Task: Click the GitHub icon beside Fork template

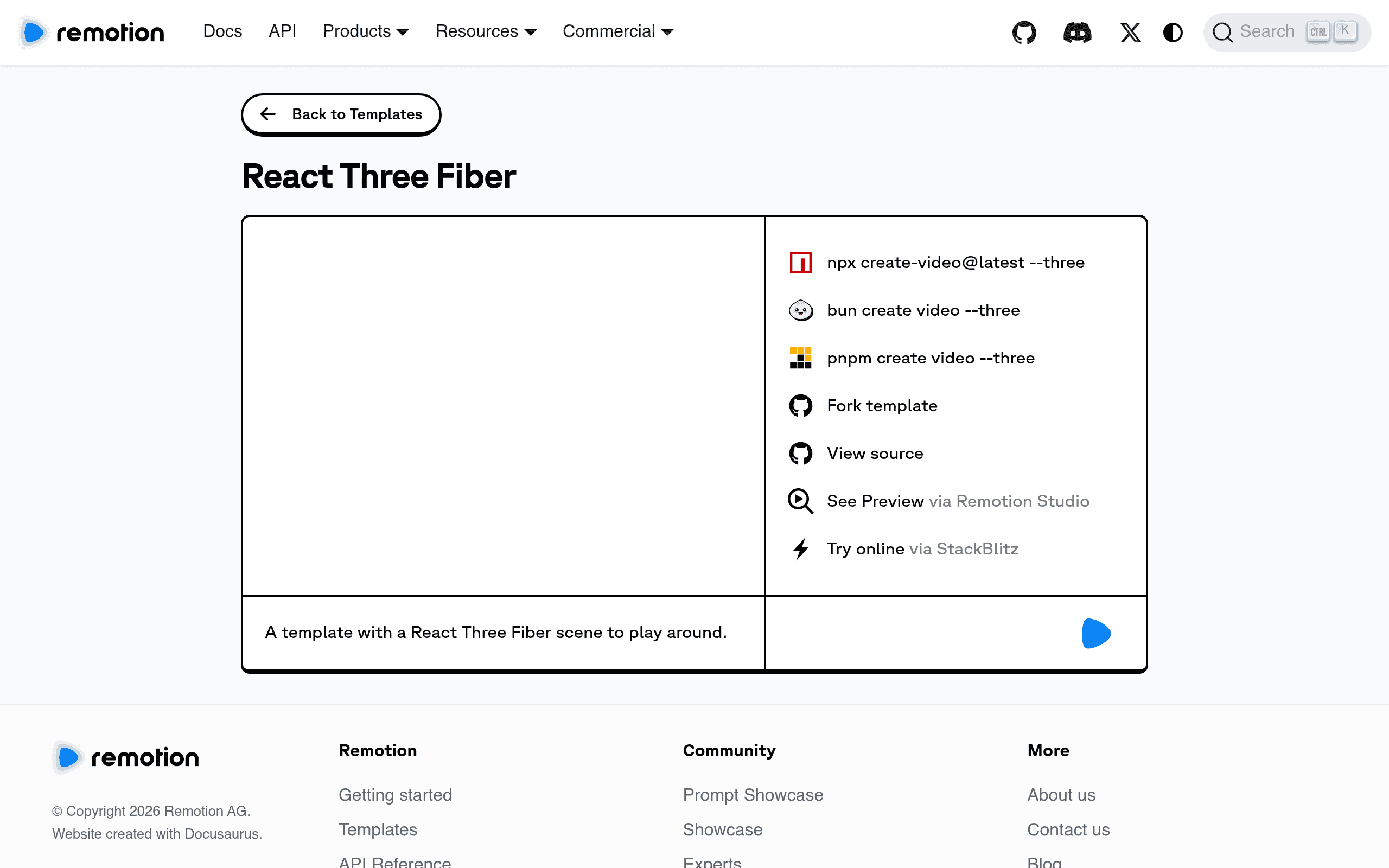Action: [801, 405]
